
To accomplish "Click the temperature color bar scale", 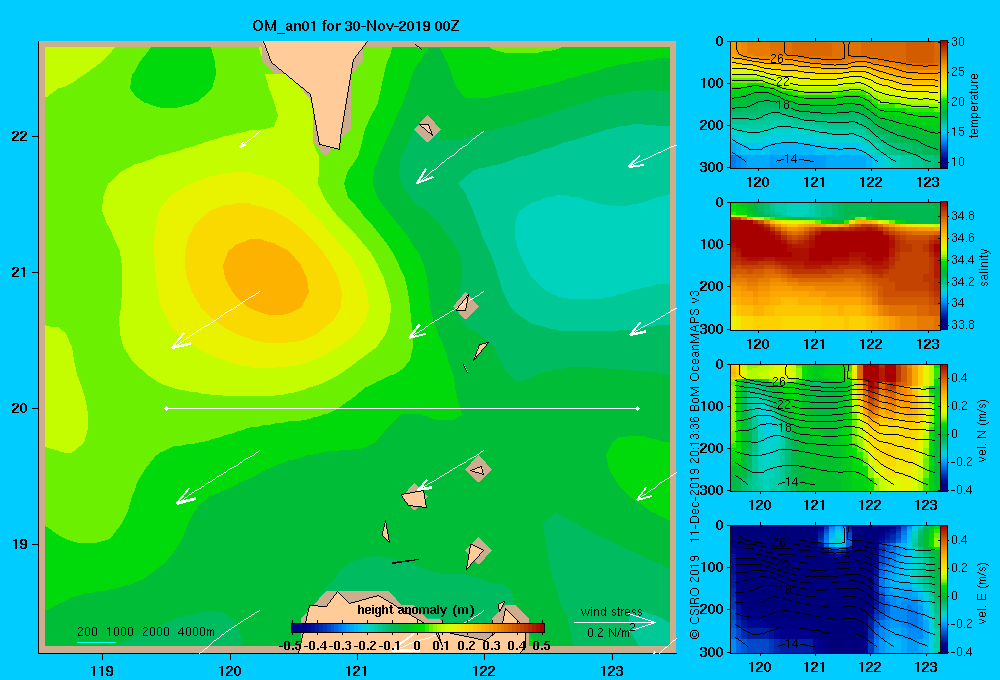I will click(944, 105).
